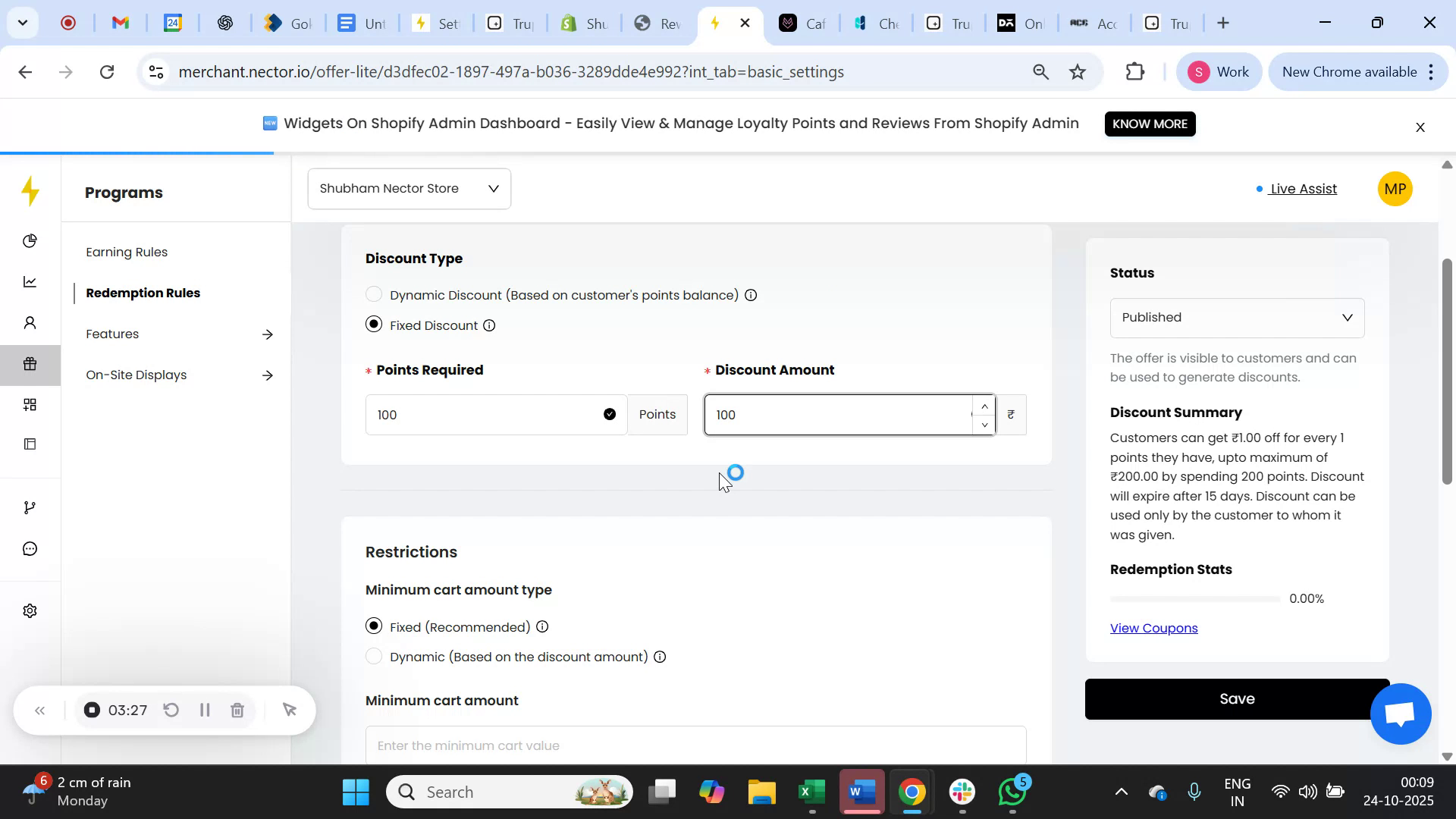Choose Dynamic (Based on the discount amount)
Image resolution: width=1456 pixels, height=819 pixels.
coord(373,657)
